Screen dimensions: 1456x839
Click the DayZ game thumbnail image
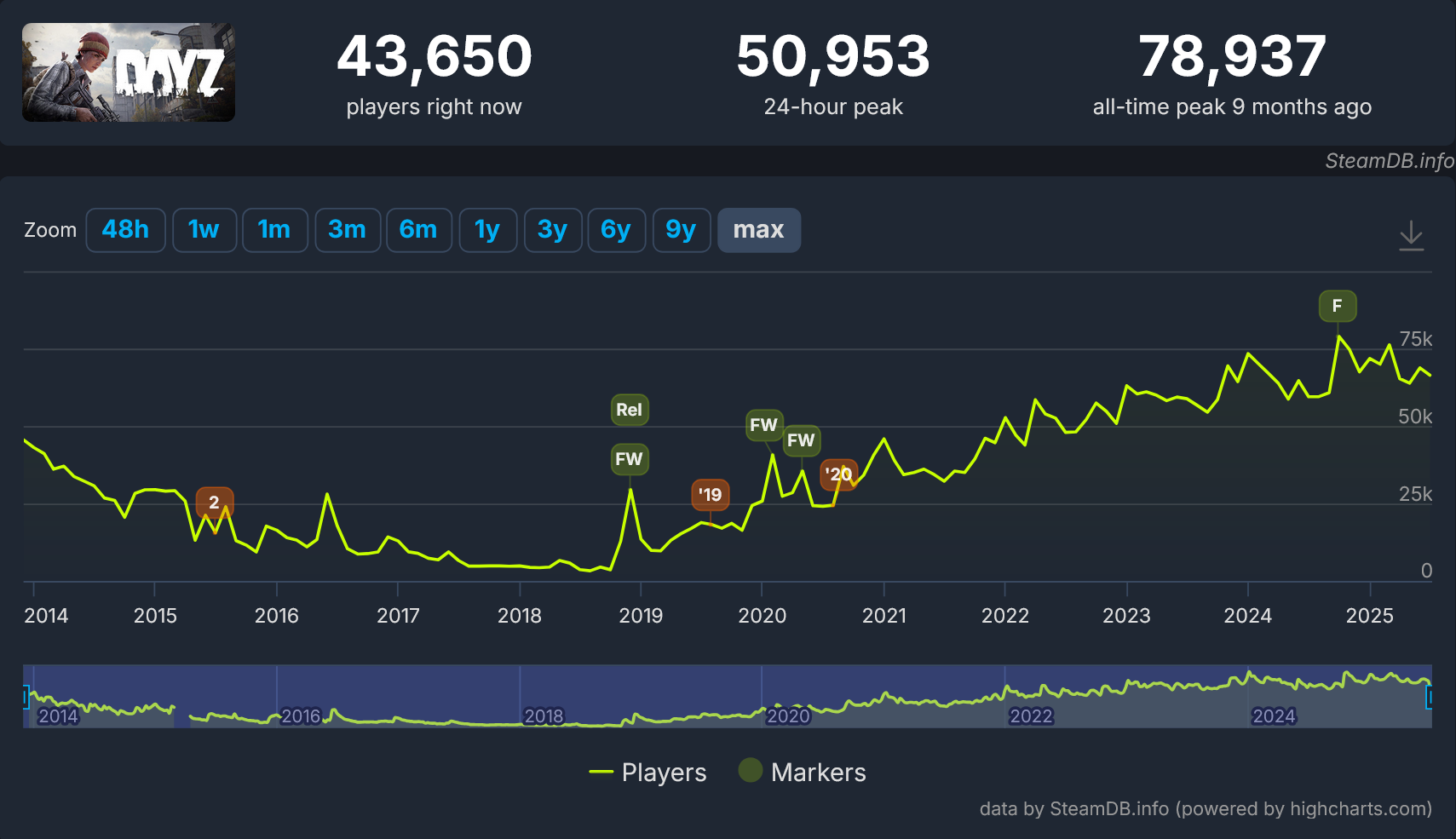[129, 72]
